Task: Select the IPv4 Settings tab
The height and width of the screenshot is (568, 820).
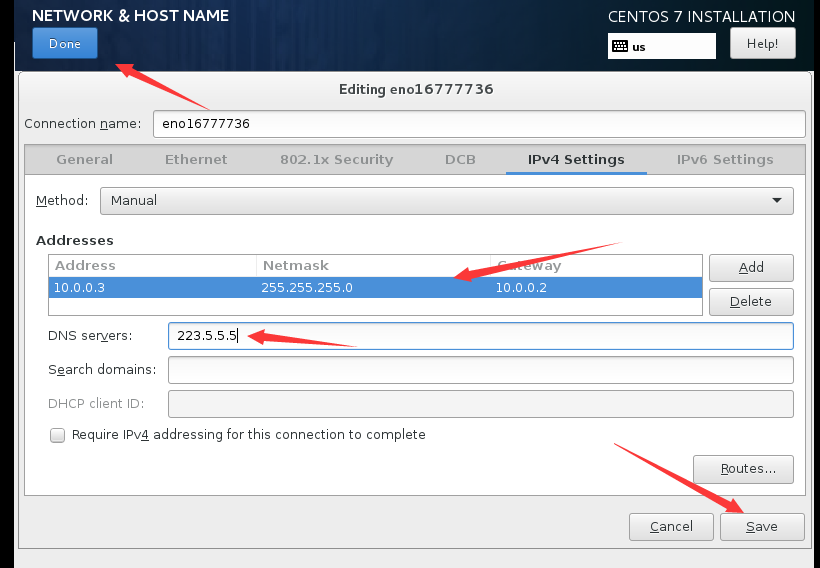Action: point(576,160)
